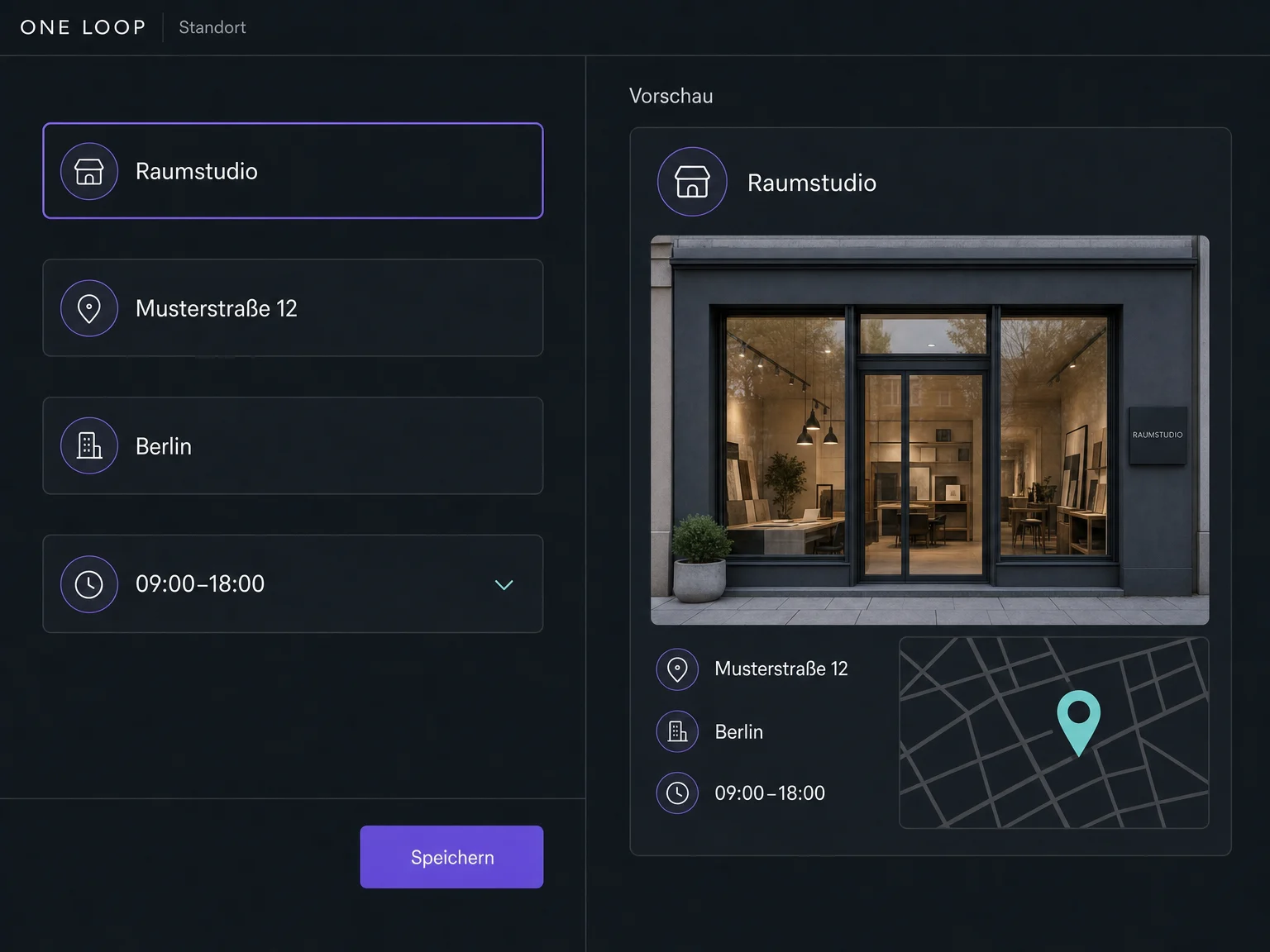Image resolution: width=1270 pixels, height=952 pixels.
Task: Click the Raumstudio title in preview card
Action: tap(812, 183)
